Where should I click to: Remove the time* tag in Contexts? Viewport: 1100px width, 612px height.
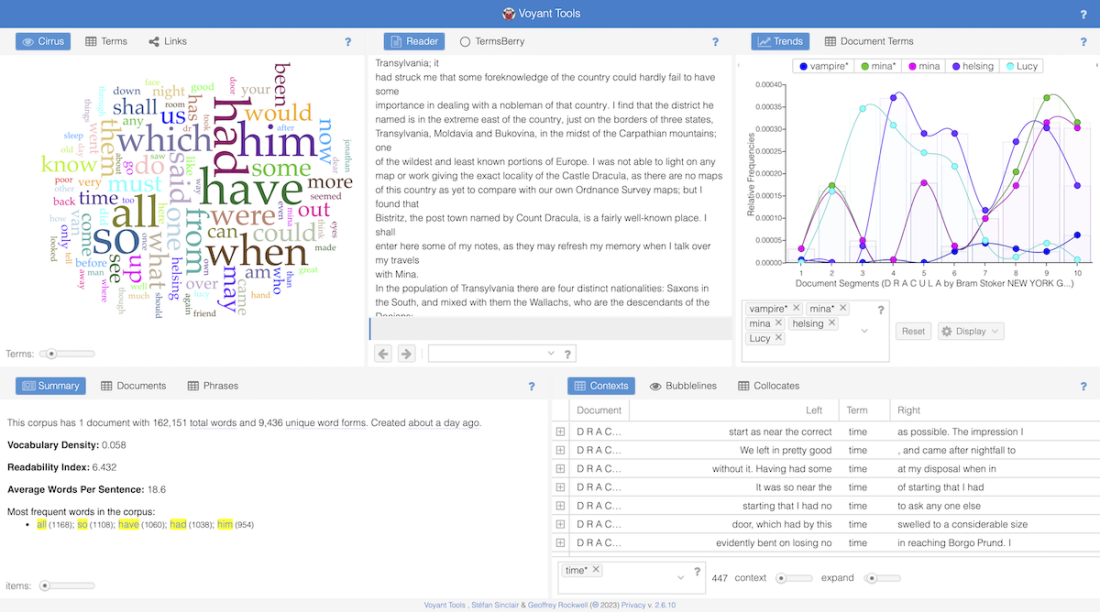[596, 570]
